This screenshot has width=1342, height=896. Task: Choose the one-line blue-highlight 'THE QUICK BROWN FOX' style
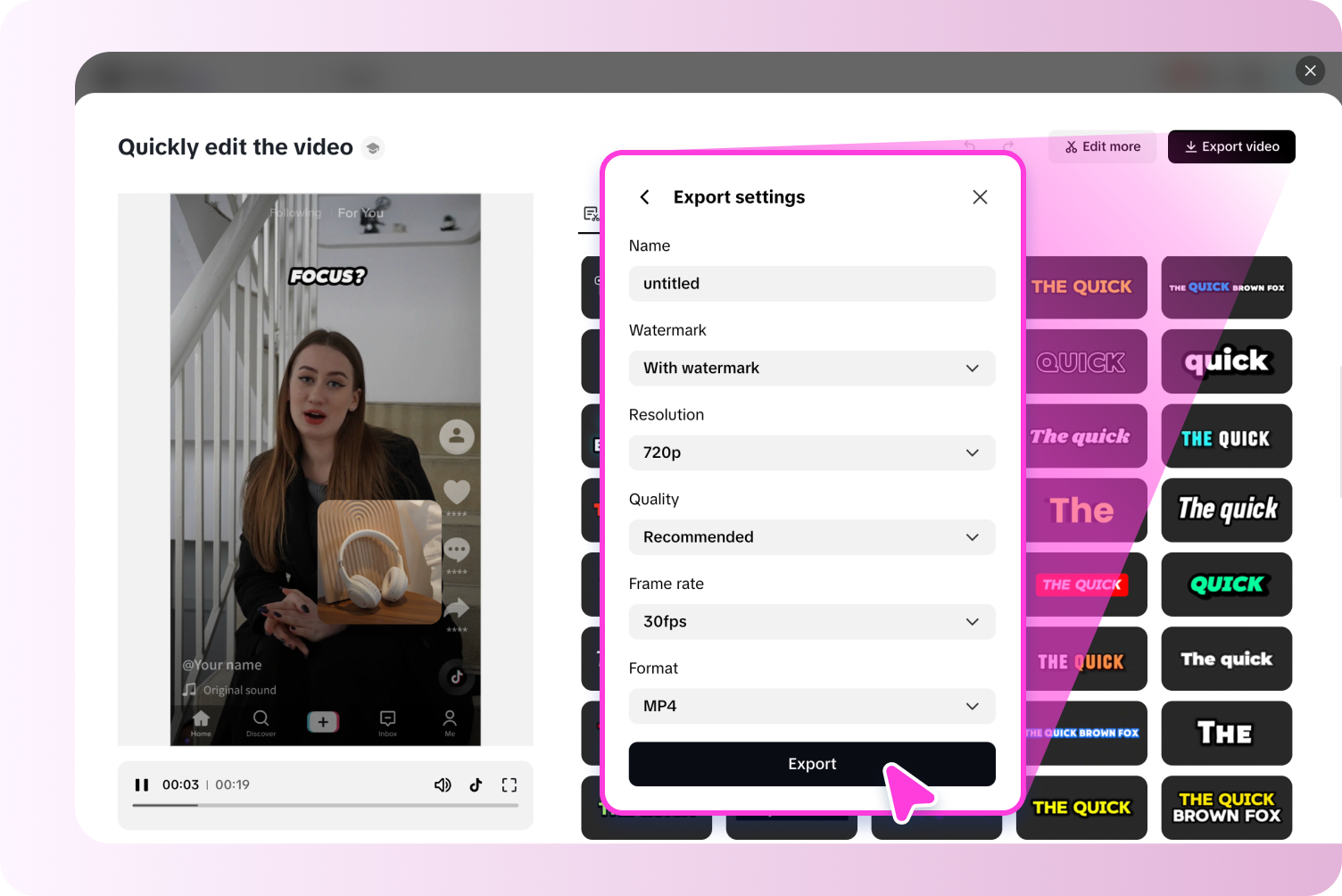[1081, 734]
